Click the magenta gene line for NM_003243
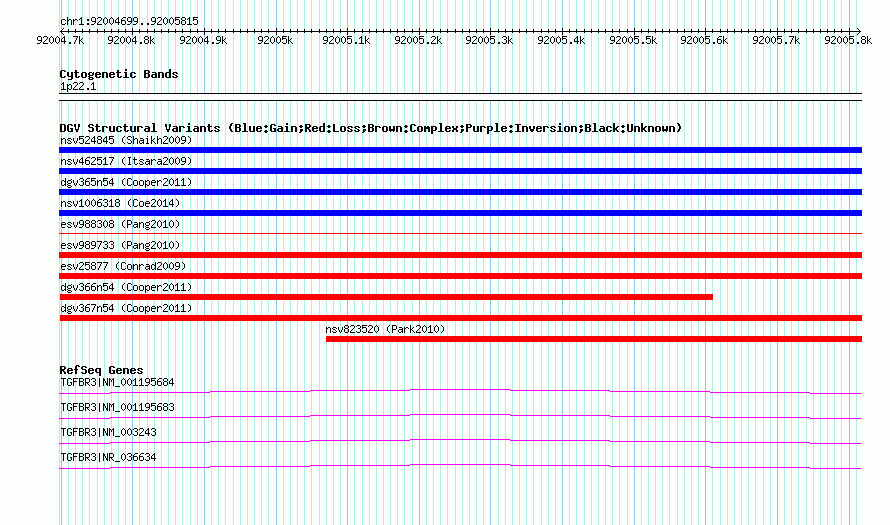 (x=460, y=442)
